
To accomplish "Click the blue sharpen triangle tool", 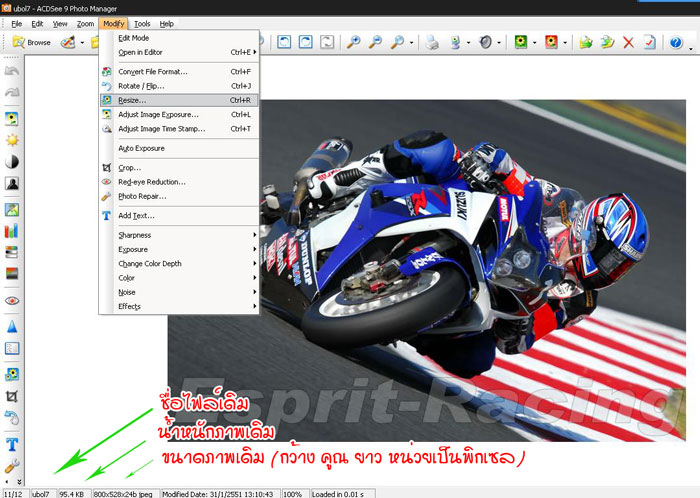I will (13, 326).
